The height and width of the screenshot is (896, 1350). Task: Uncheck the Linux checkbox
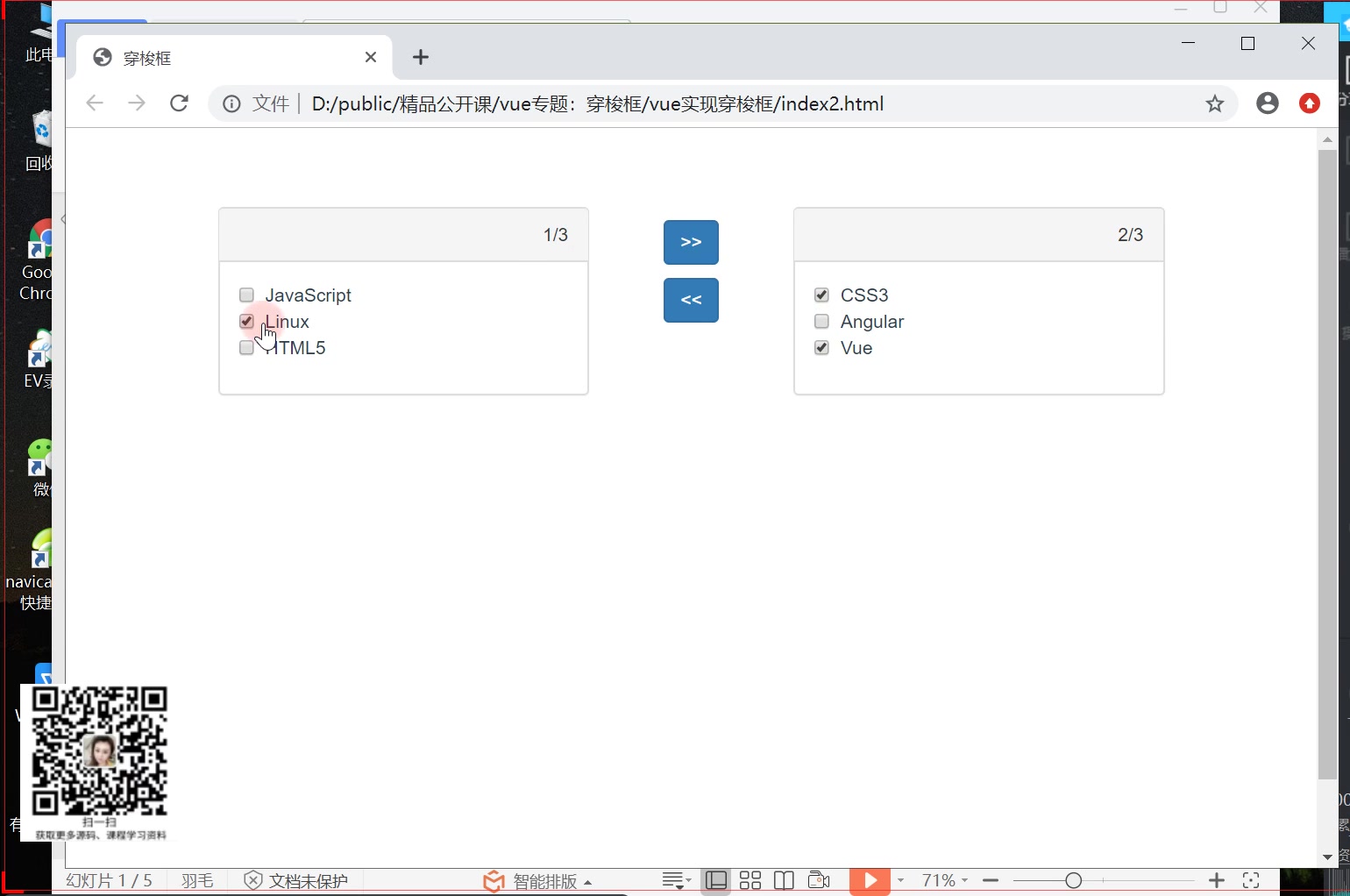point(246,322)
